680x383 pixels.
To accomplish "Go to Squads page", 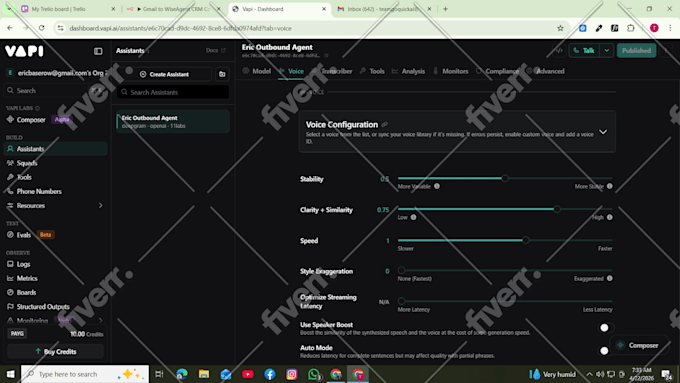I will tap(27, 163).
